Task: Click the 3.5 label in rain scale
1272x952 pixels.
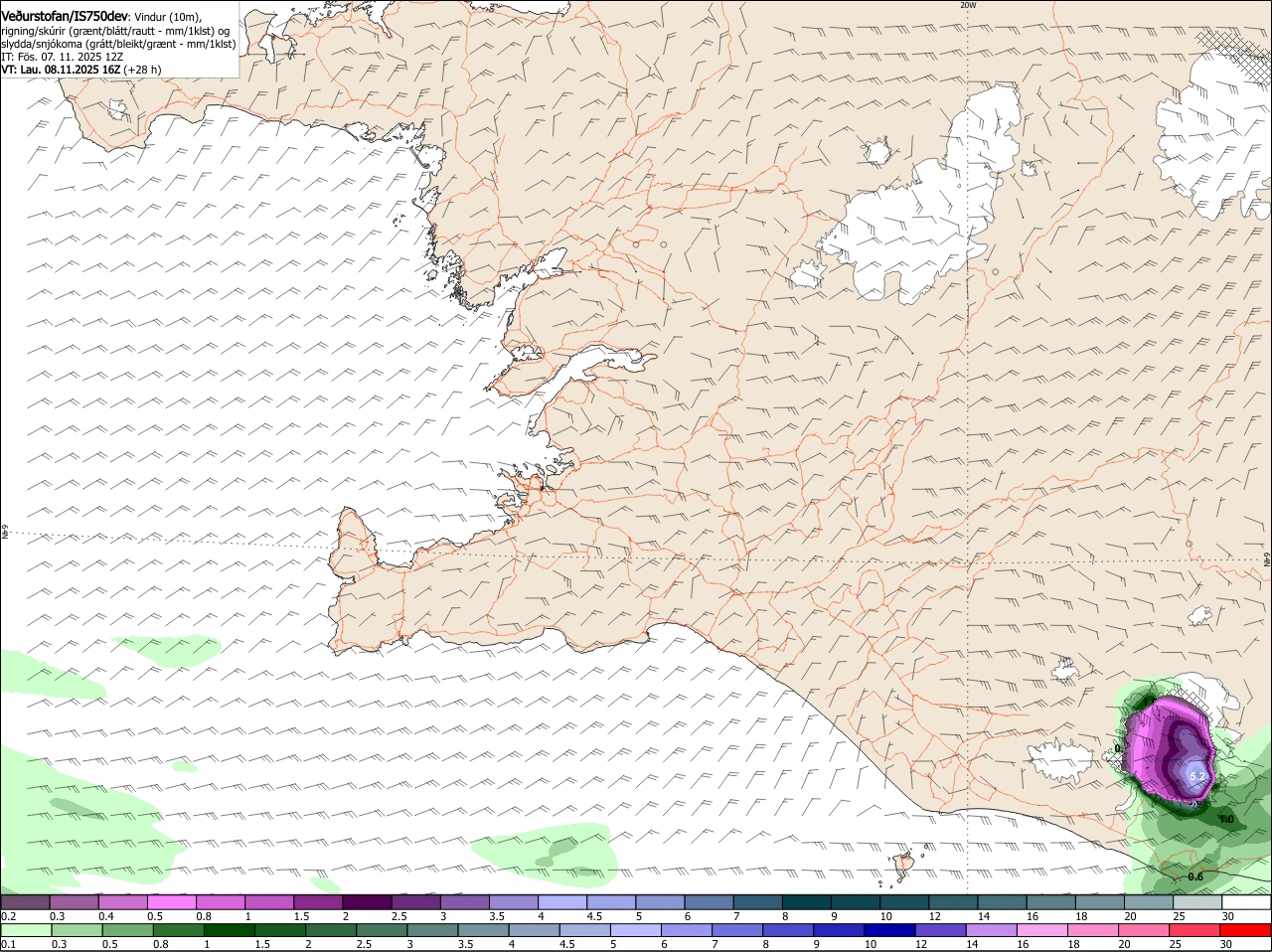Action: click(466, 944)
